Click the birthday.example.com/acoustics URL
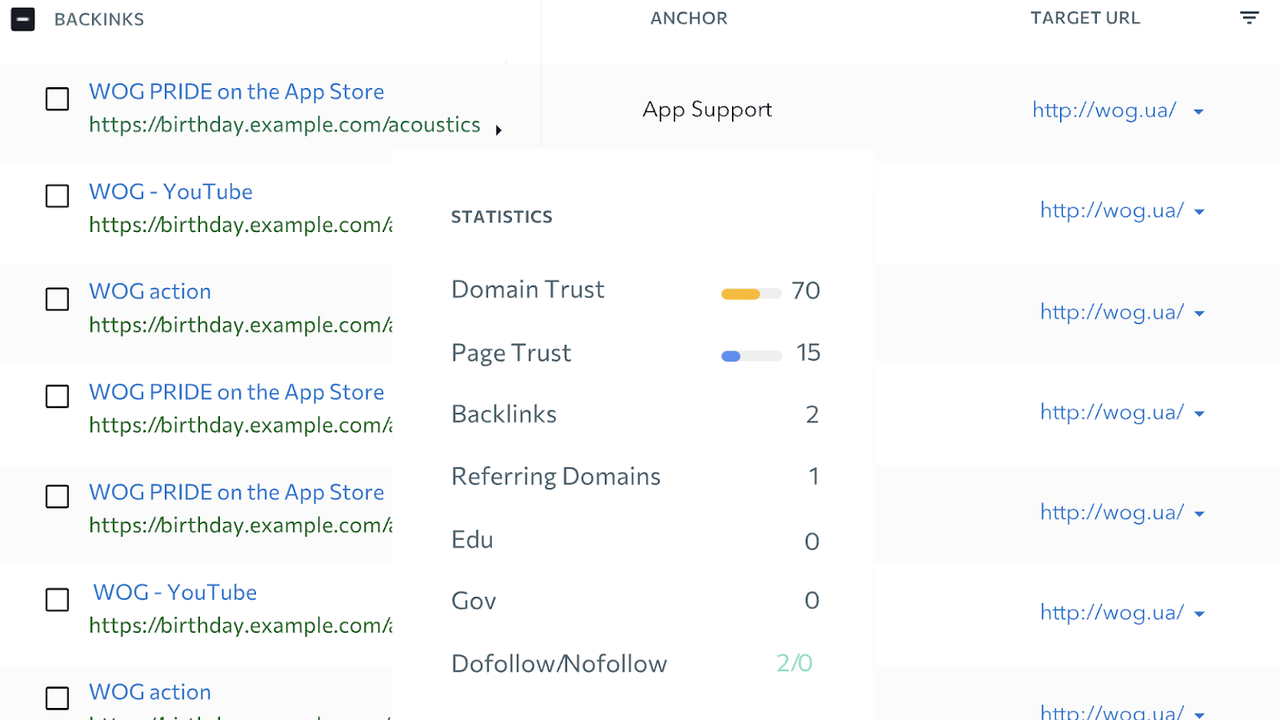The width and height of the screenshot is (1280, 720). [x=284, y=125]
